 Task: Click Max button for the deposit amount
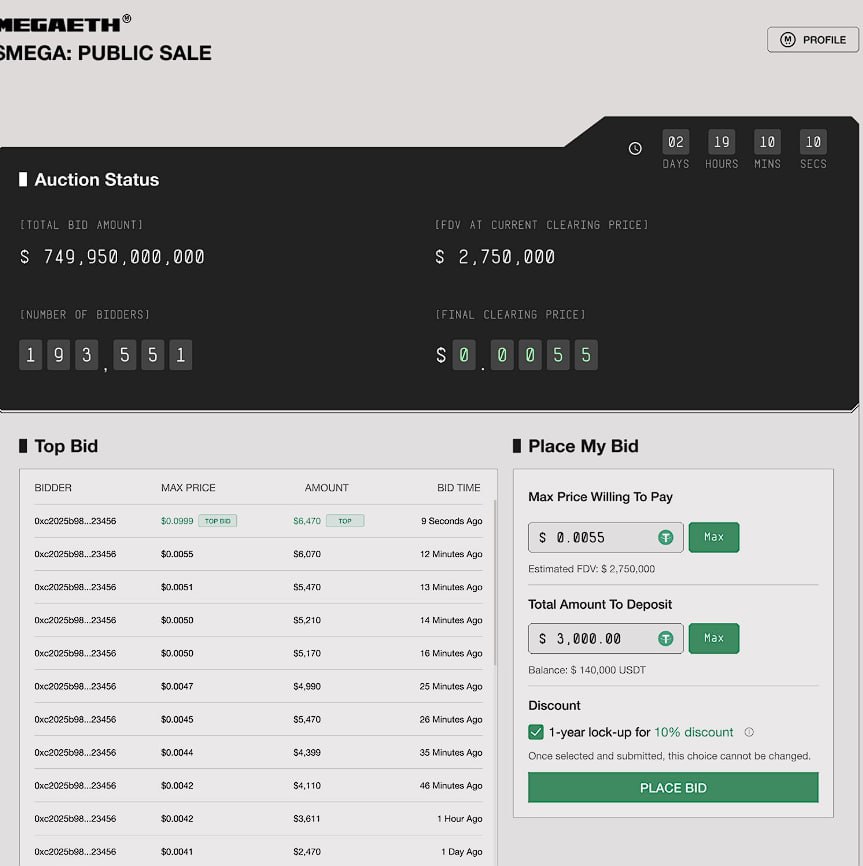click(x=714, y=638)
